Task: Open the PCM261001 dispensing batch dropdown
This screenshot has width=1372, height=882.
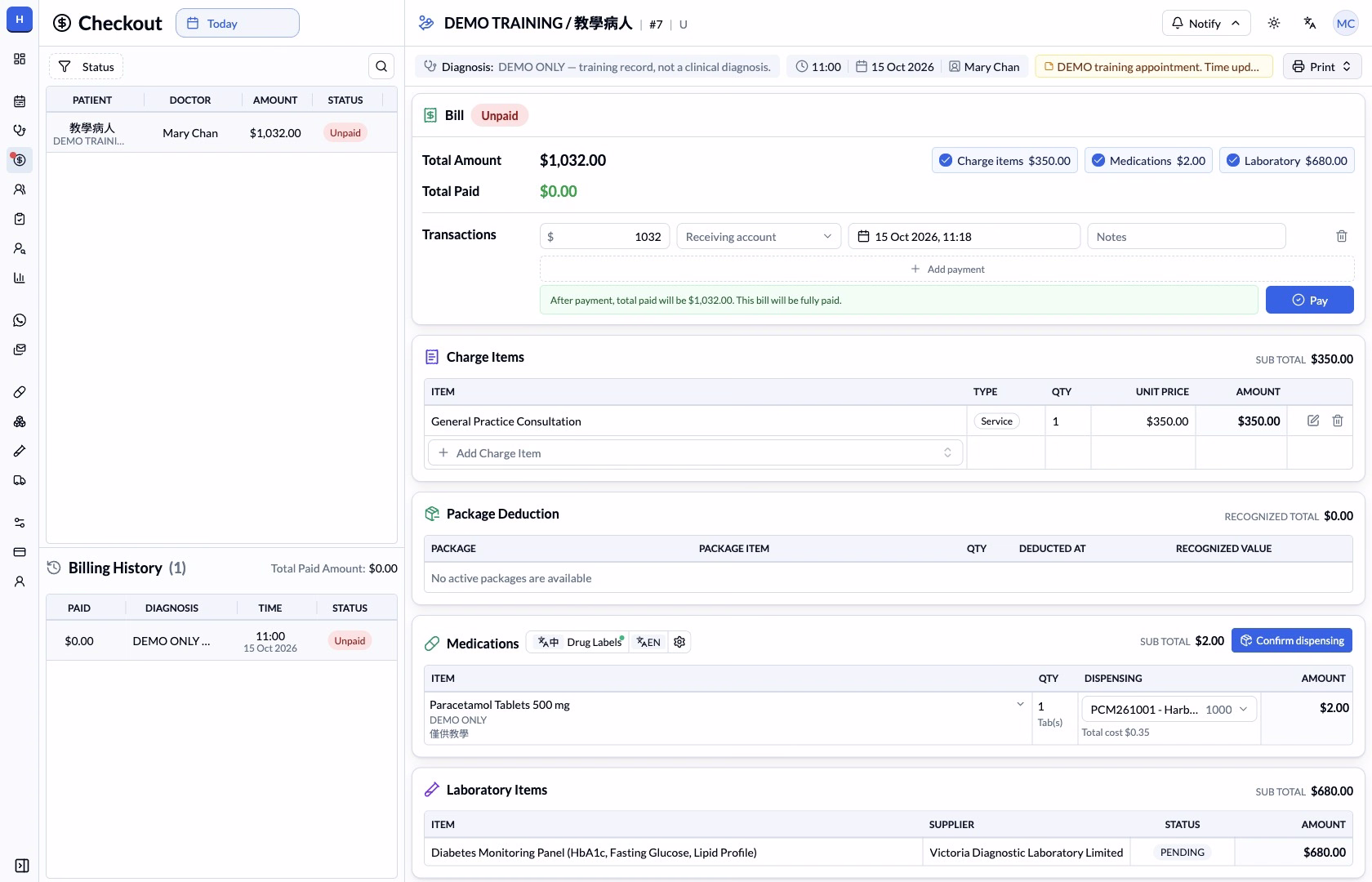Action: click(1169, 709)
